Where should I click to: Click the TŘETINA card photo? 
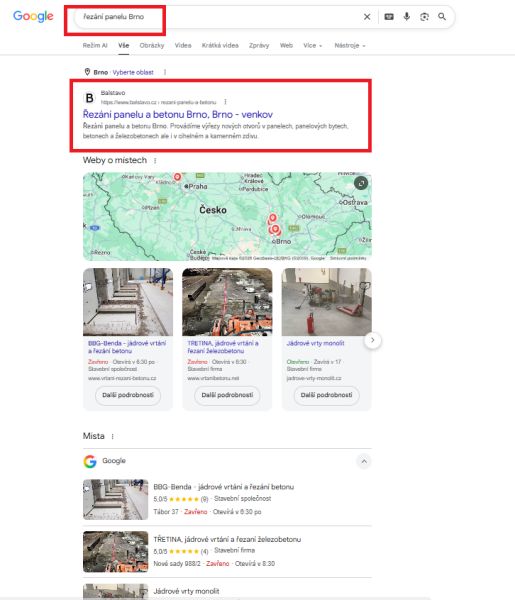coord(227,302)
